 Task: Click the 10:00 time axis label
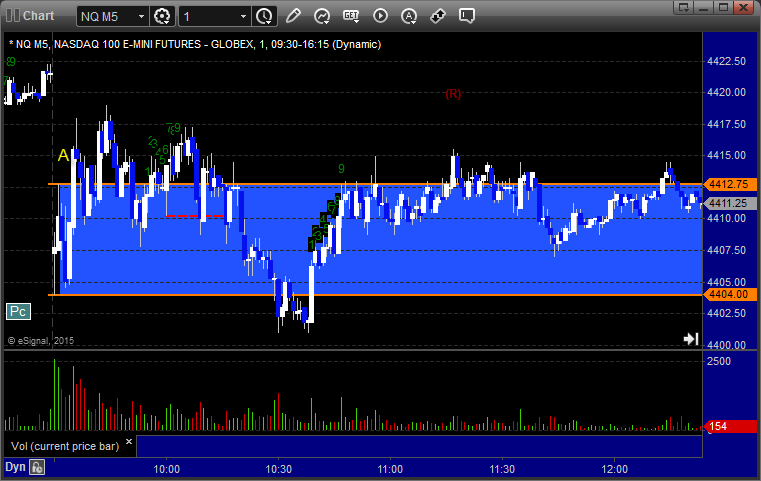(166, 469)
